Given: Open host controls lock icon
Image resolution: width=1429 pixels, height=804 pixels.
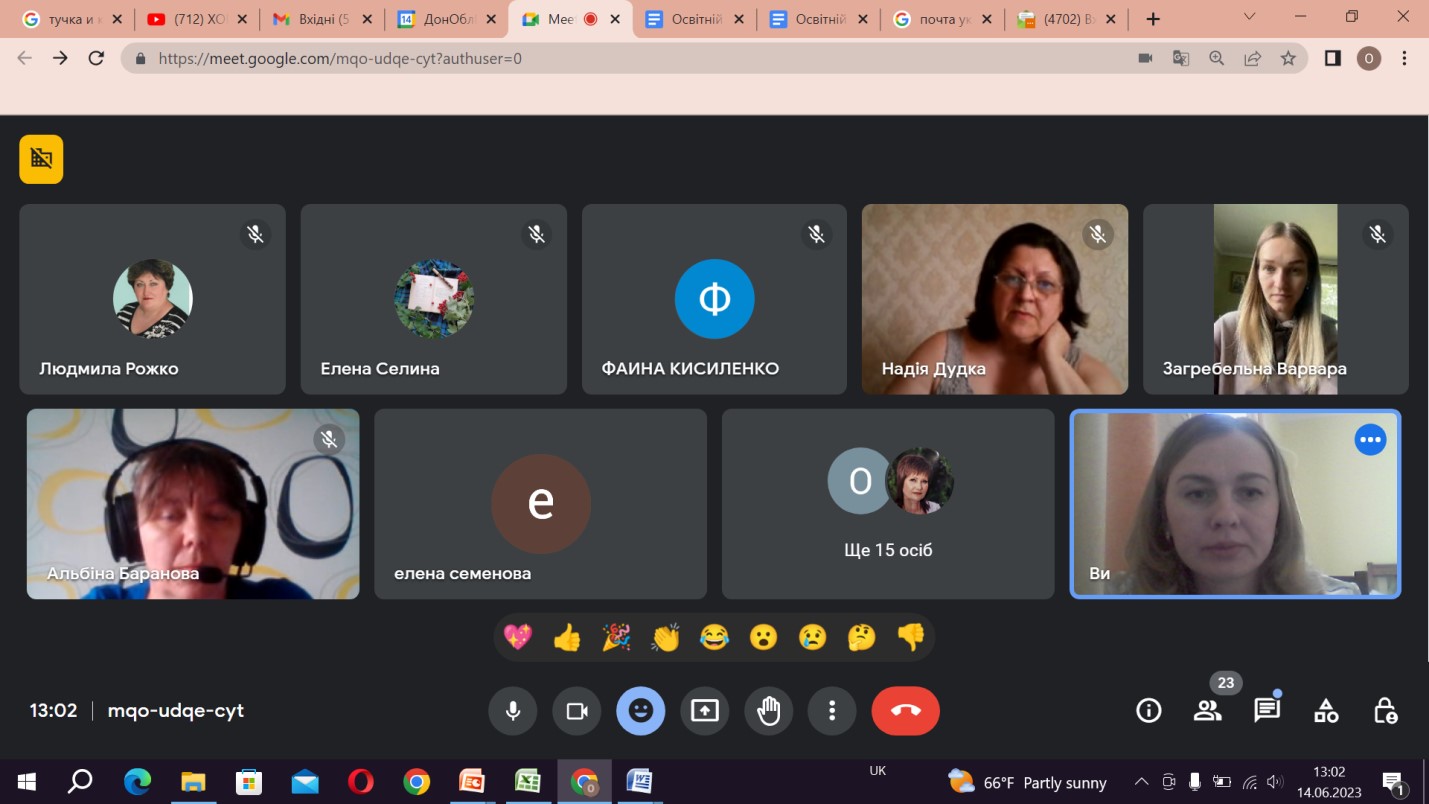Looking at the screenshot, I should (x=1385, y=711).
